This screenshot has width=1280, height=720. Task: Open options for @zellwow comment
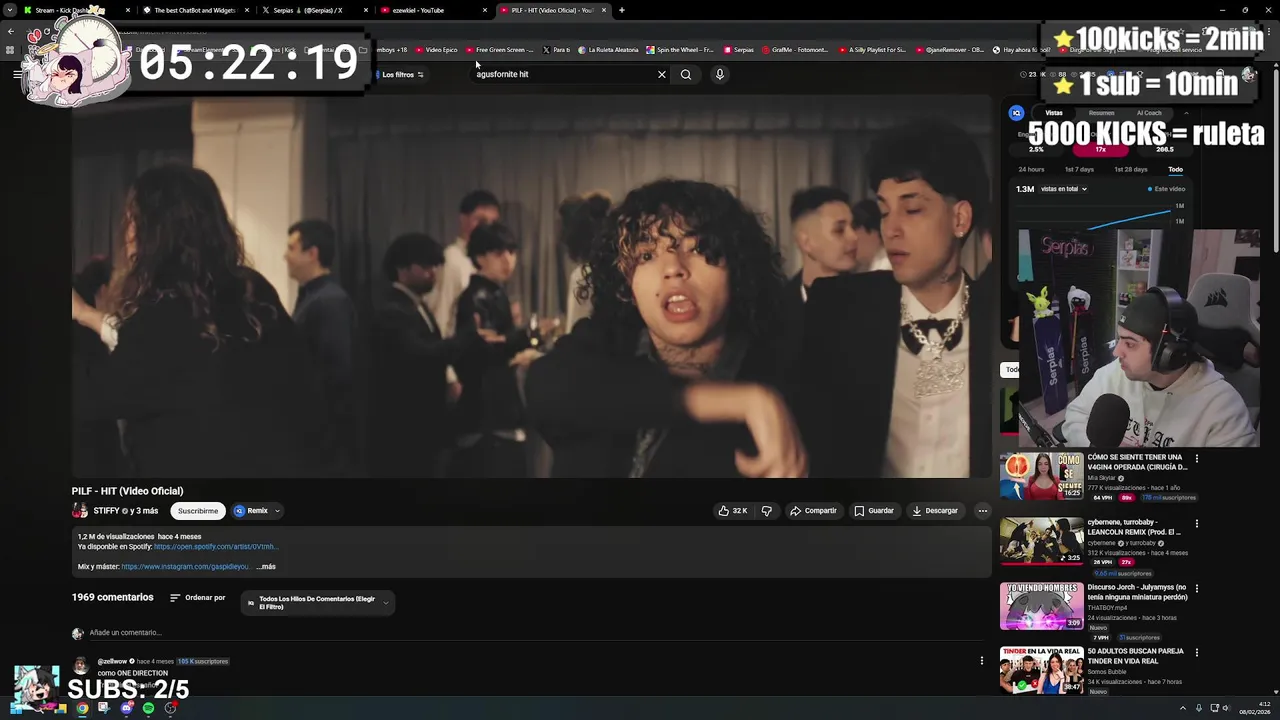[x=982, y=660]
